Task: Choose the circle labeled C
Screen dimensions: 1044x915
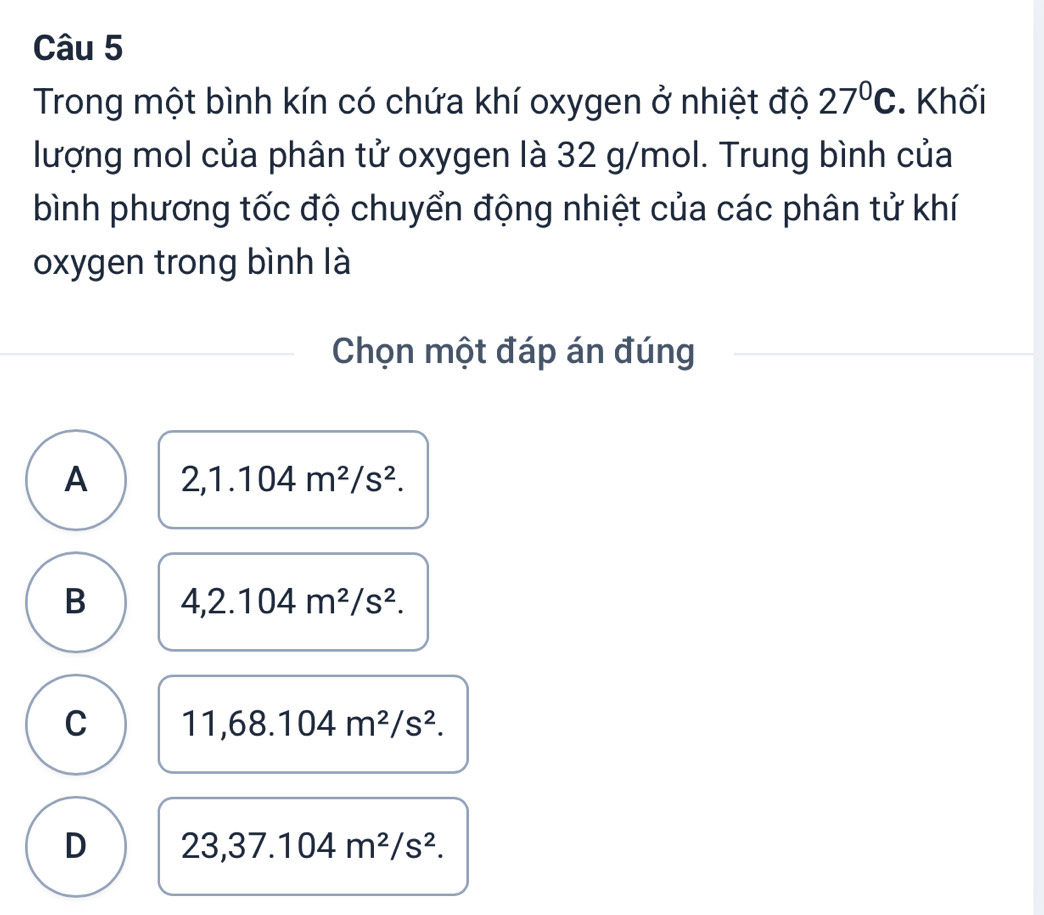Action: click(74, 724)
